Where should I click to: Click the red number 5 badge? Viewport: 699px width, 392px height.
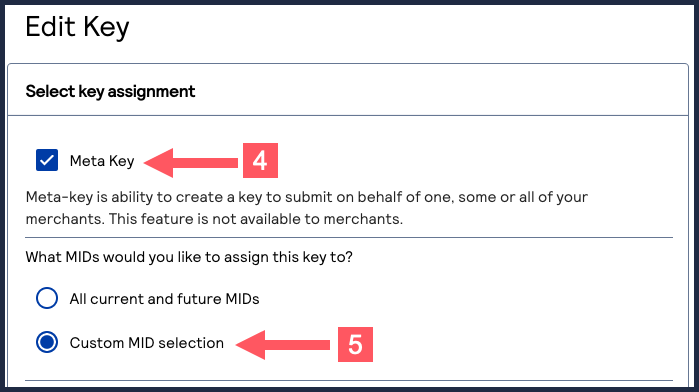point(355,345)
